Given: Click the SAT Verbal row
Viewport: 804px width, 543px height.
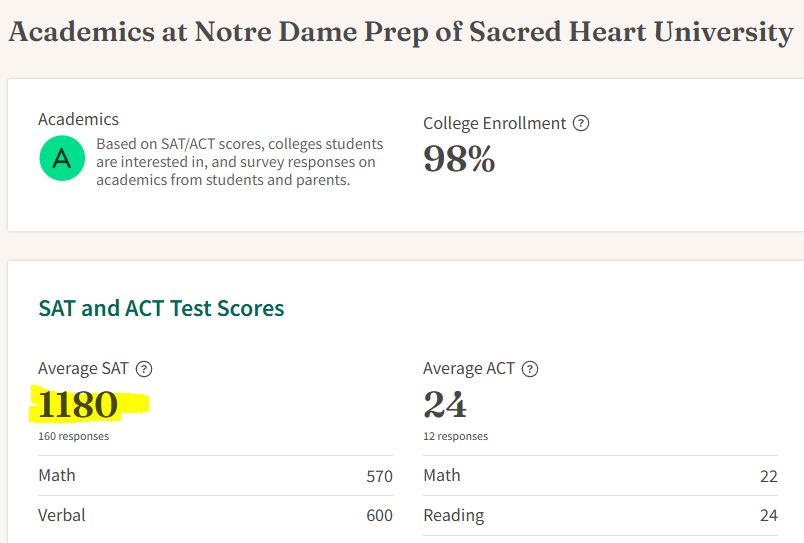Looking at the screenshot, I should pyautogui.click(x=215, y=515).
